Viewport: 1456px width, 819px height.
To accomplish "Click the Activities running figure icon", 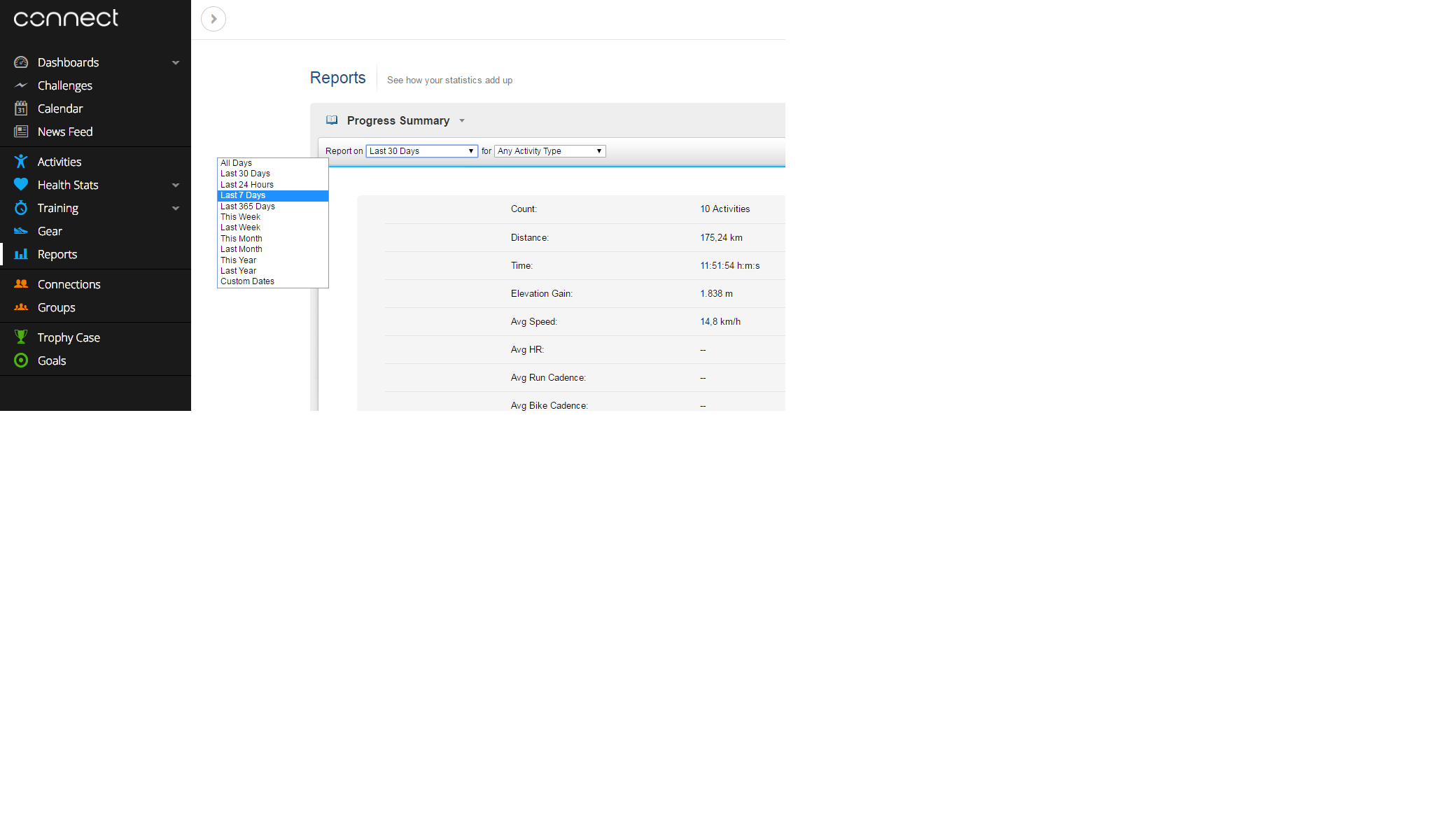I will point(21,162).
